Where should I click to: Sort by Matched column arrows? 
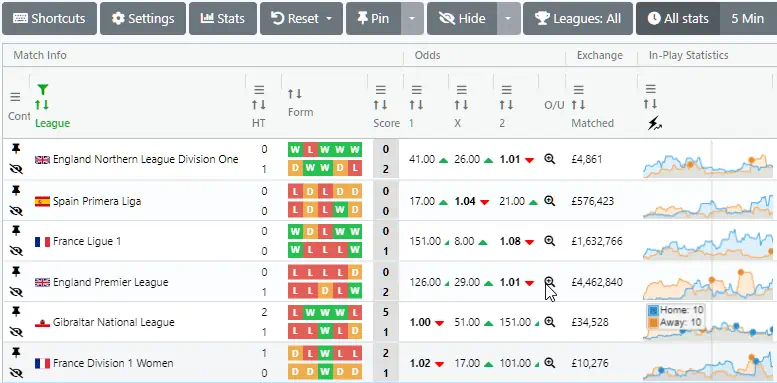click(578, 105)
